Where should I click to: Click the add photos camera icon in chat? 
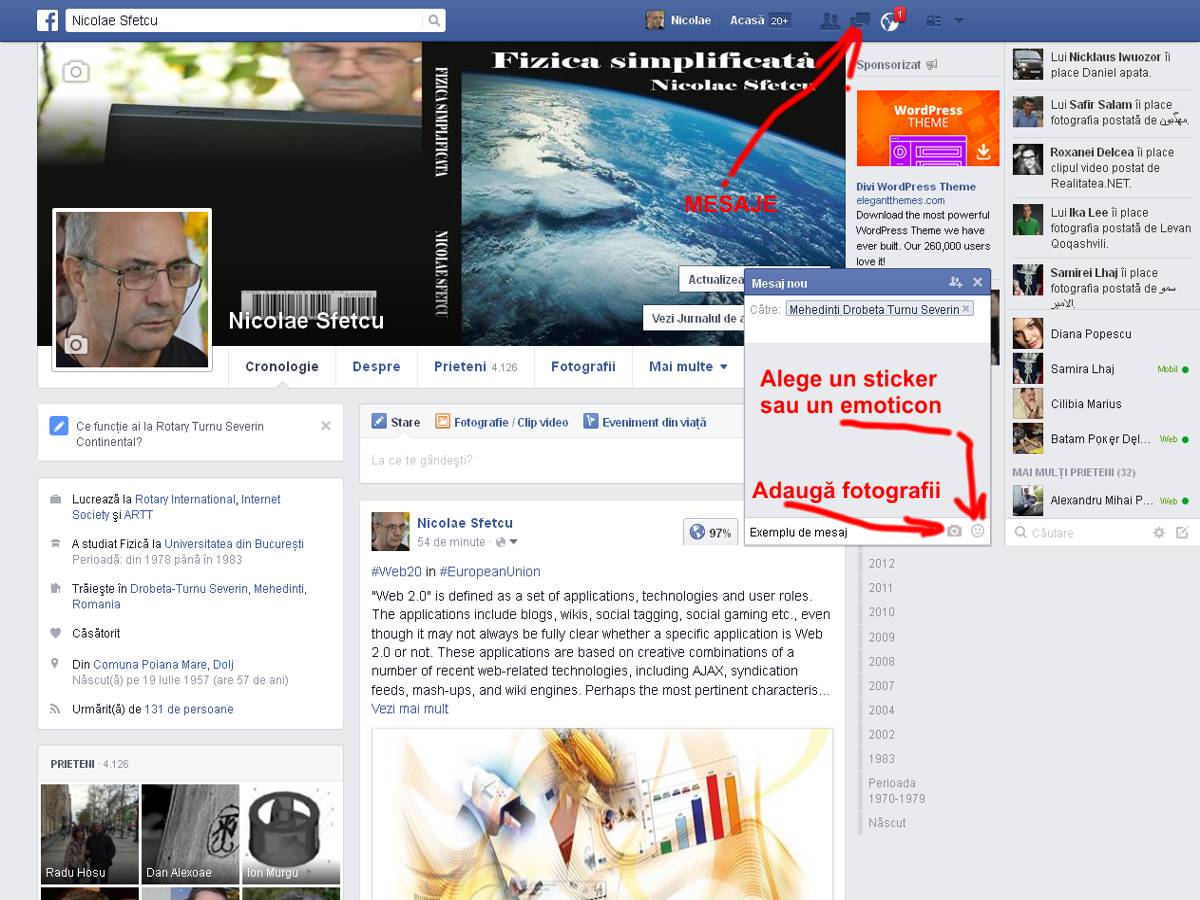coord(954,531)
